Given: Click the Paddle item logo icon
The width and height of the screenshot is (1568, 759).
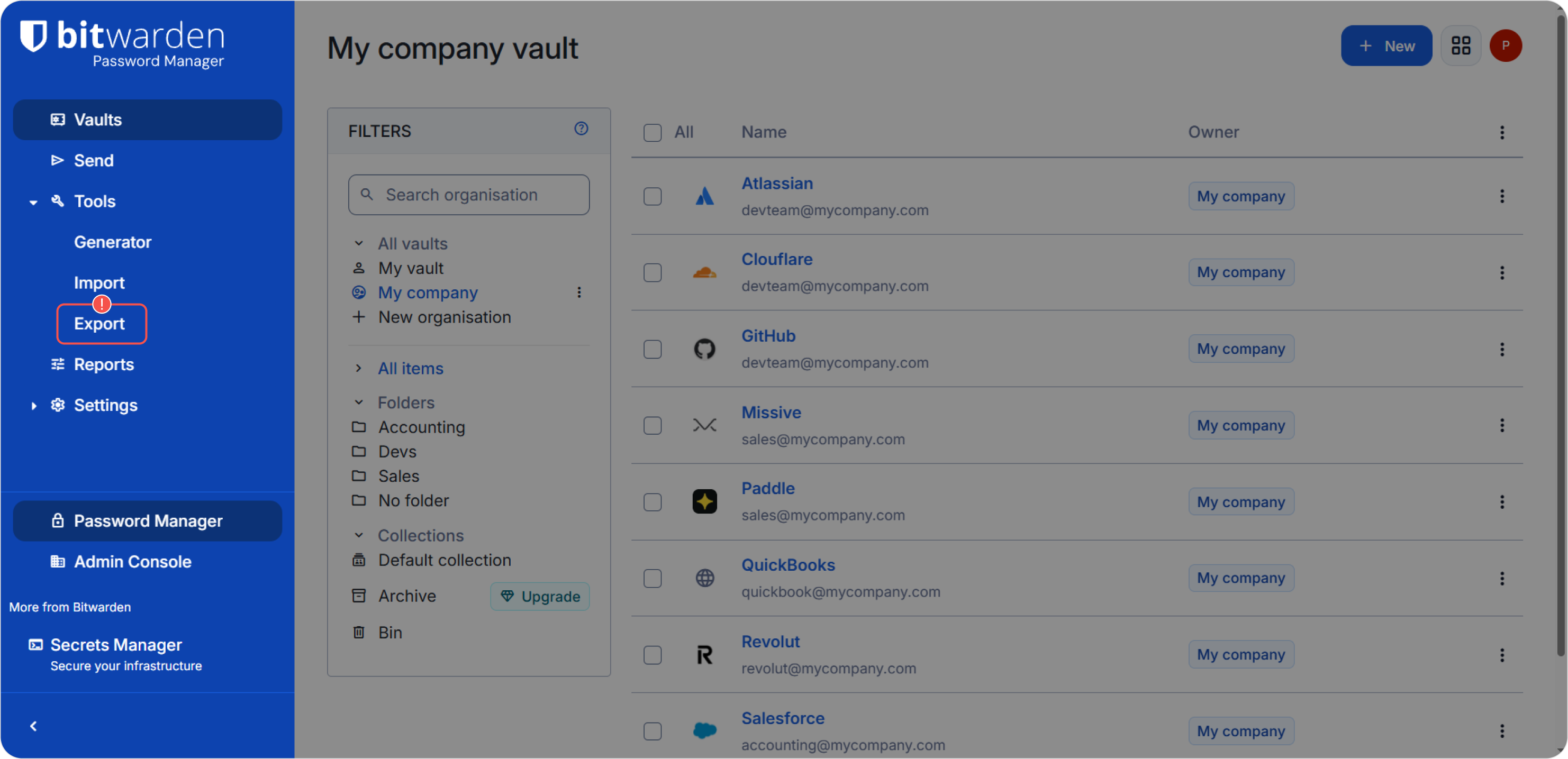Looking at the screenshot, I should pos(704,502).
